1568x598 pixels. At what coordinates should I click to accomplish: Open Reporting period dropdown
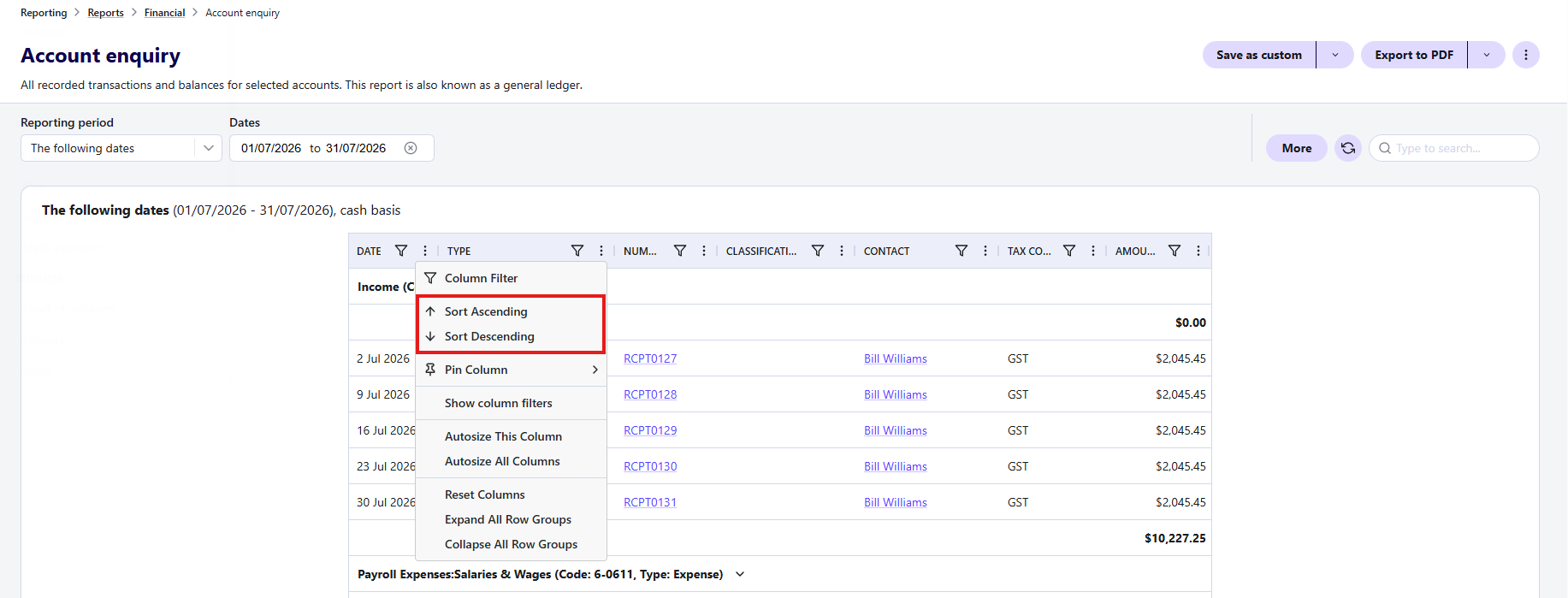121,148
